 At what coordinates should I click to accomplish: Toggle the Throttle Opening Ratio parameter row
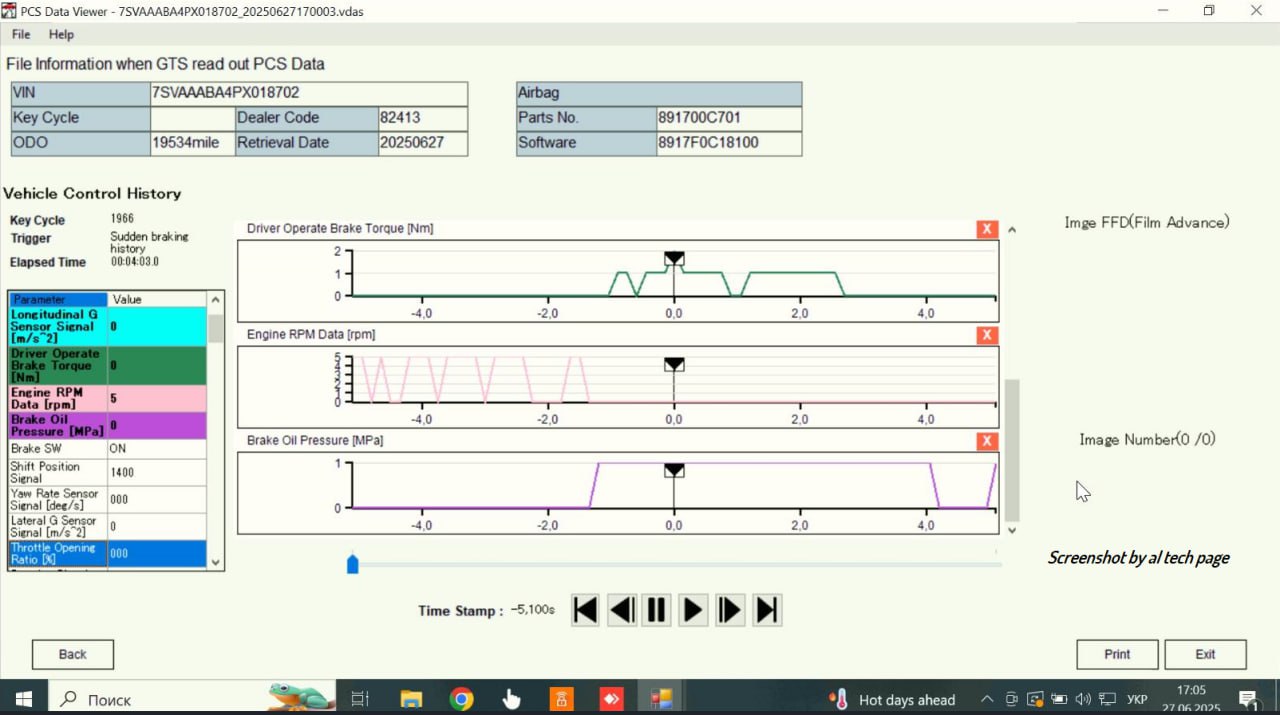[x=57, y=553]
